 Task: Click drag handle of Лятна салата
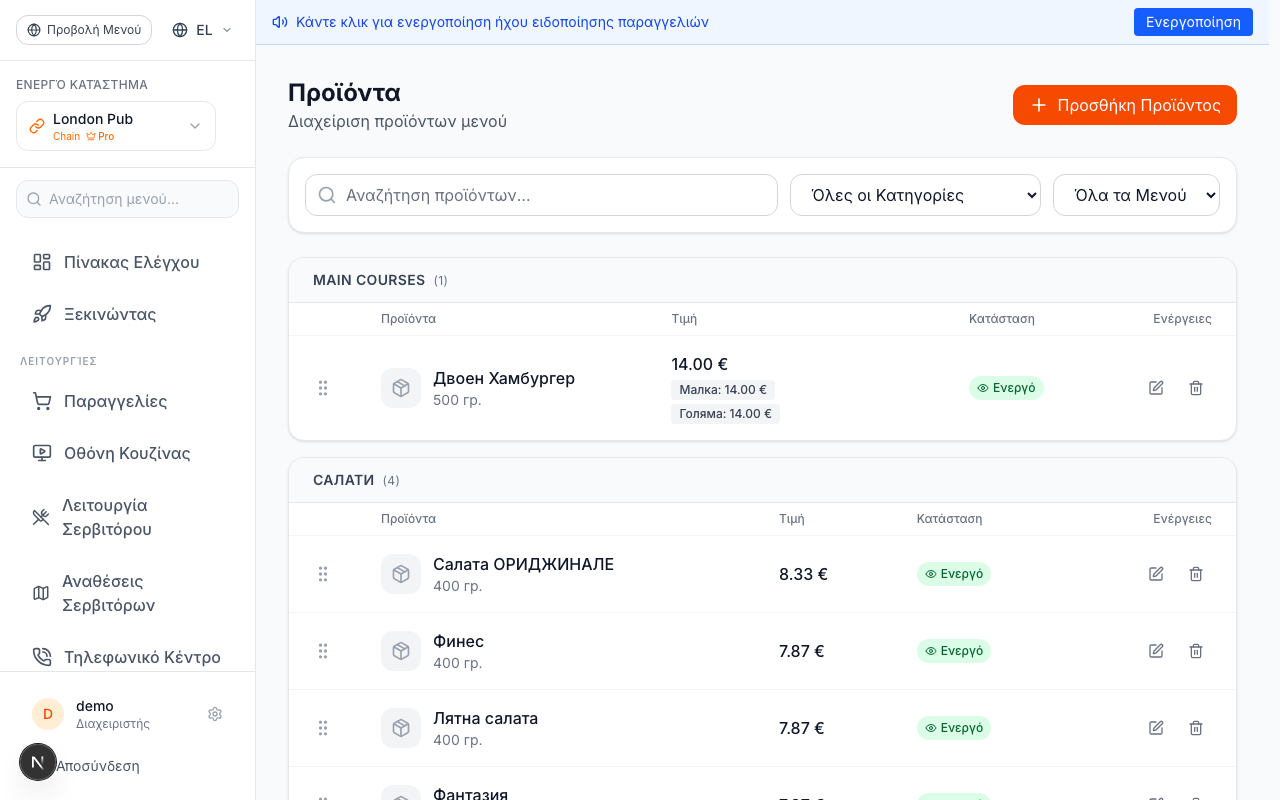(x=323, y=728)
